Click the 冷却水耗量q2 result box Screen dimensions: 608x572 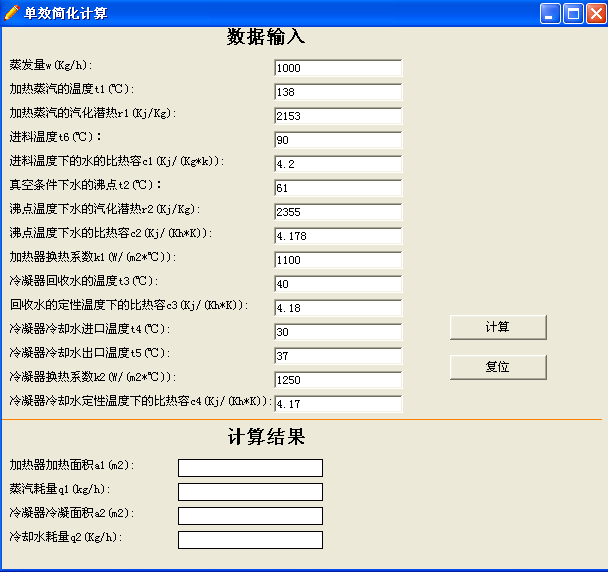point(250,540)
